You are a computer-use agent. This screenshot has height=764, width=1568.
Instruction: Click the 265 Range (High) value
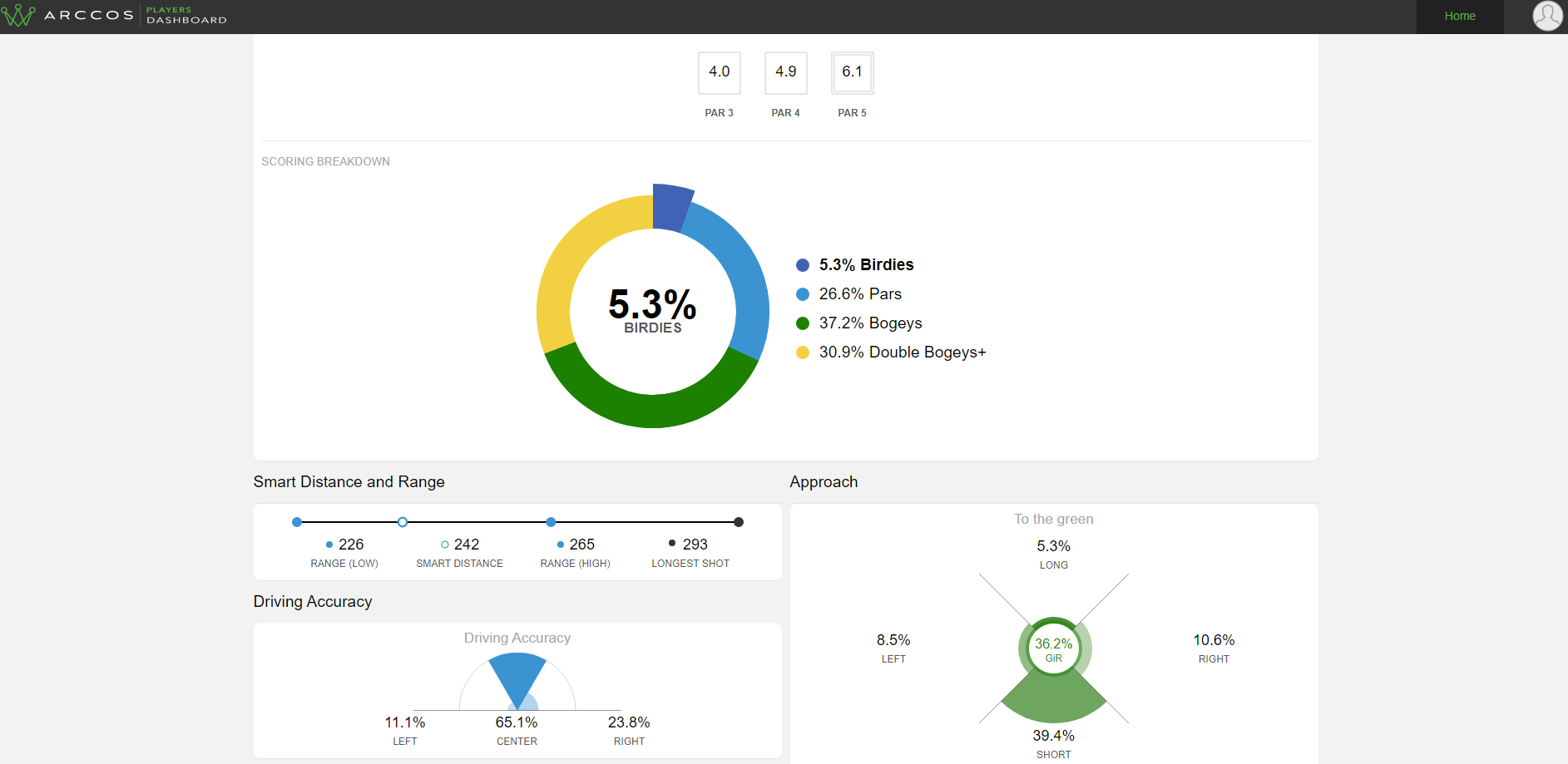582,545
